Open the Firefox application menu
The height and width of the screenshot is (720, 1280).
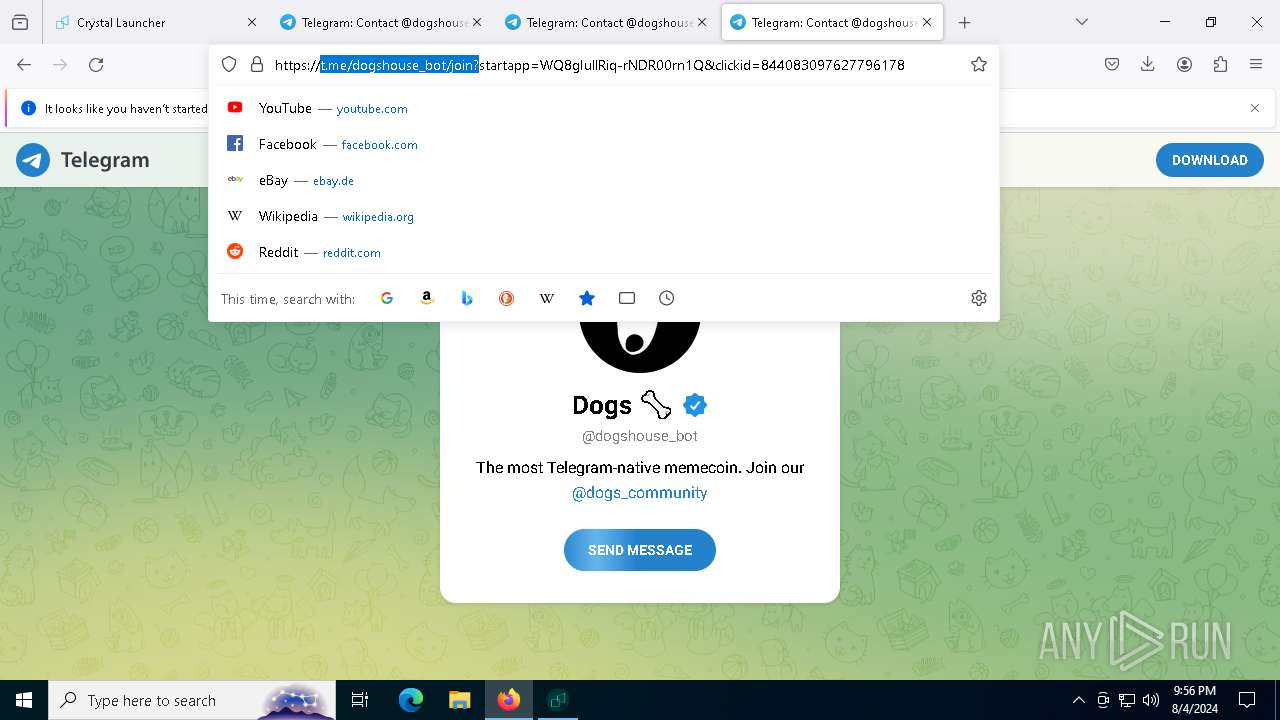(x=1256, y=64)
